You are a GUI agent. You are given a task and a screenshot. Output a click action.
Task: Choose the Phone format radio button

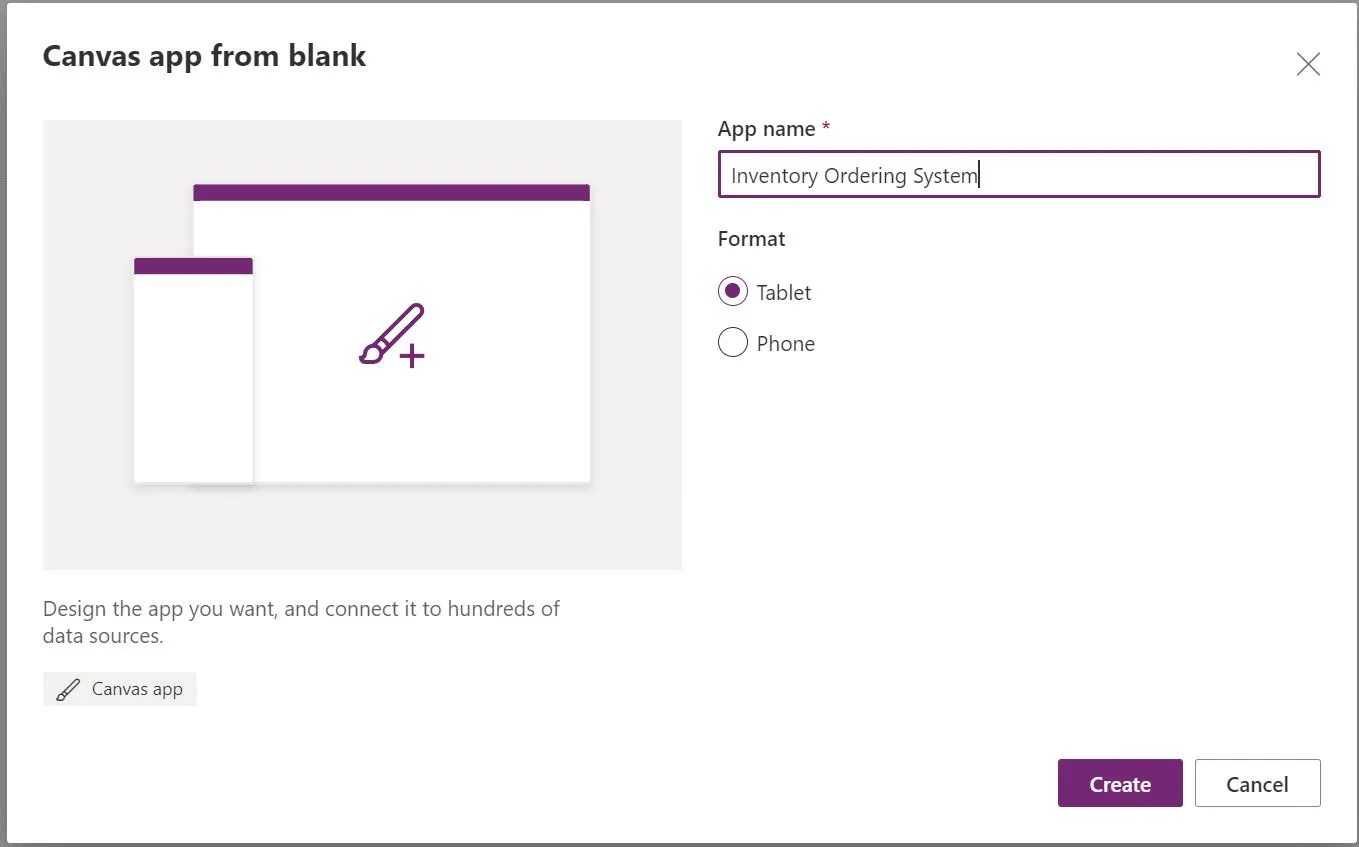pos(733,343)
